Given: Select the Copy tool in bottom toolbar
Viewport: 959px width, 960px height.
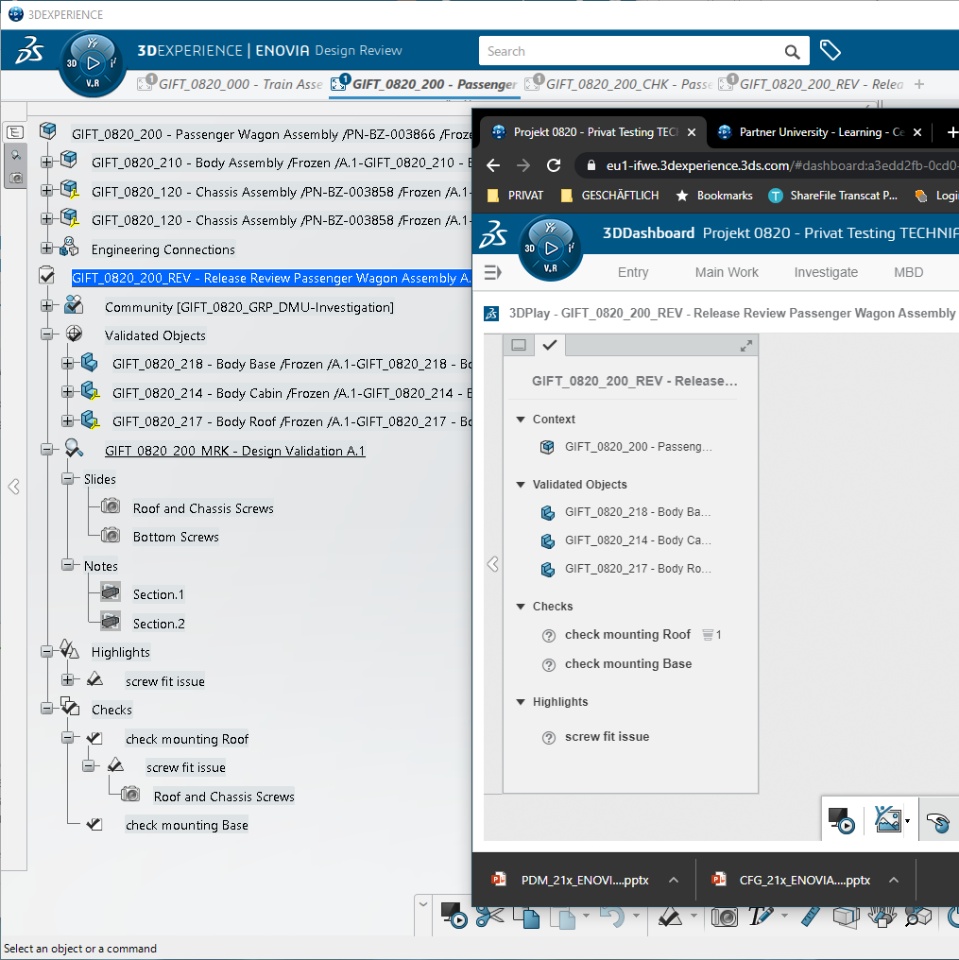Looking at the screenshot, I should pos(527,917).
